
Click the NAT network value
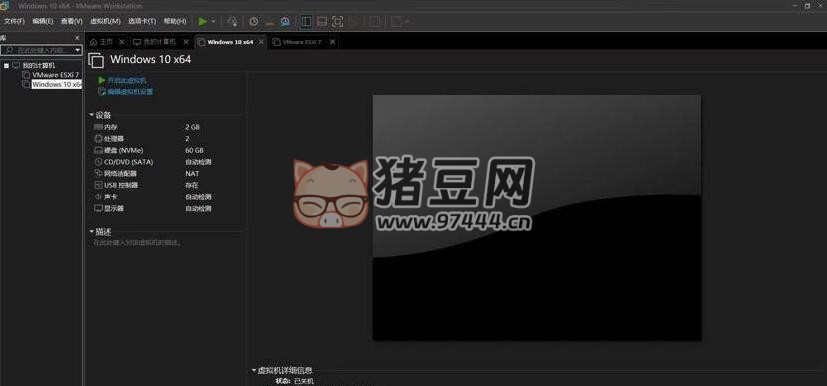(x=192, y=173)
